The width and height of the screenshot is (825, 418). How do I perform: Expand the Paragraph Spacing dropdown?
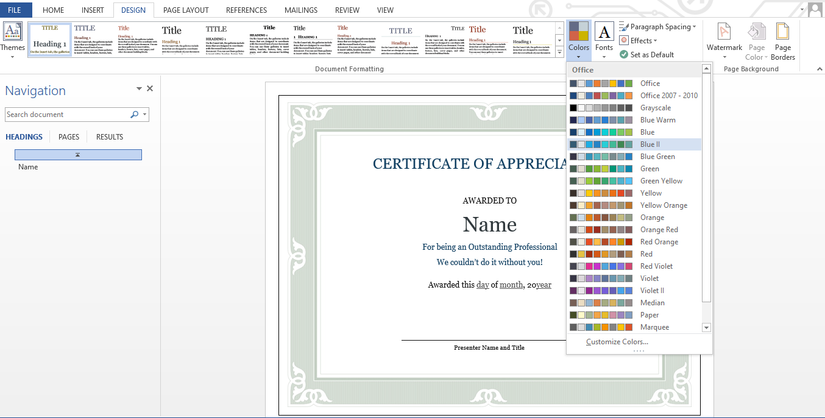point(662,27)
